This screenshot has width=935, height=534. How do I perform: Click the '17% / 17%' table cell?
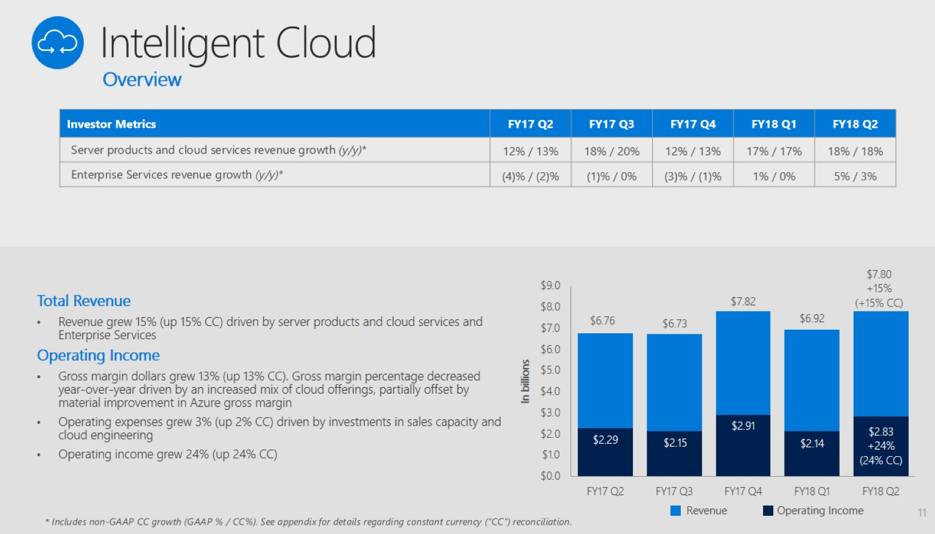coord(774,151)
